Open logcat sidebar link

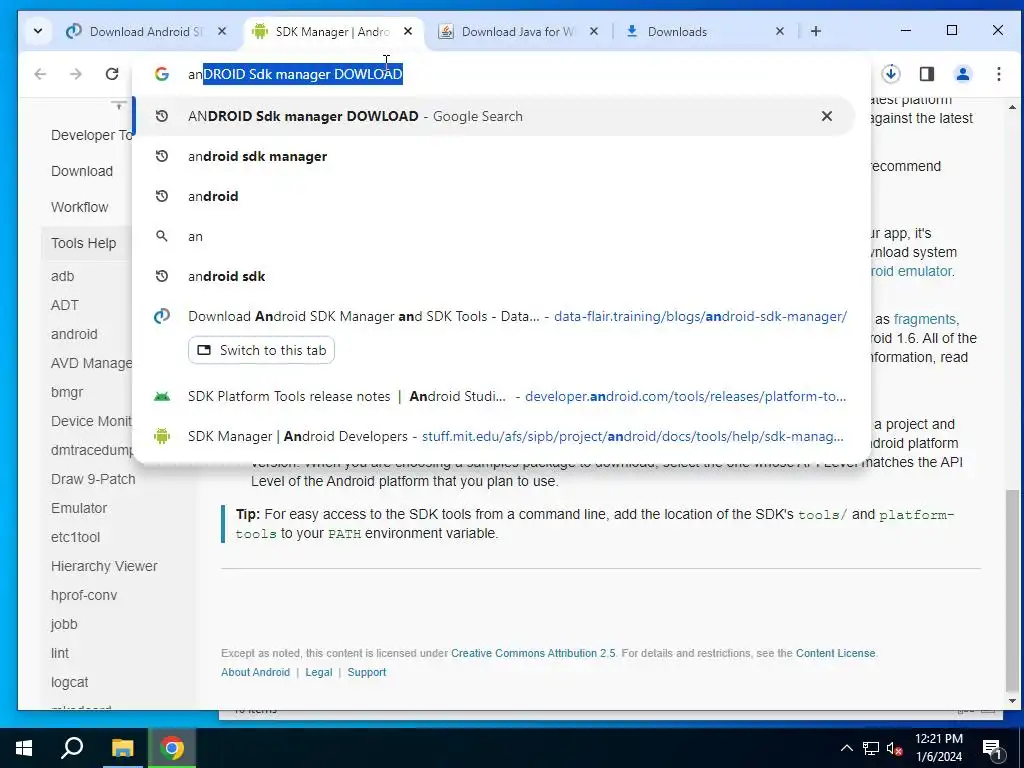pos(69,682)
